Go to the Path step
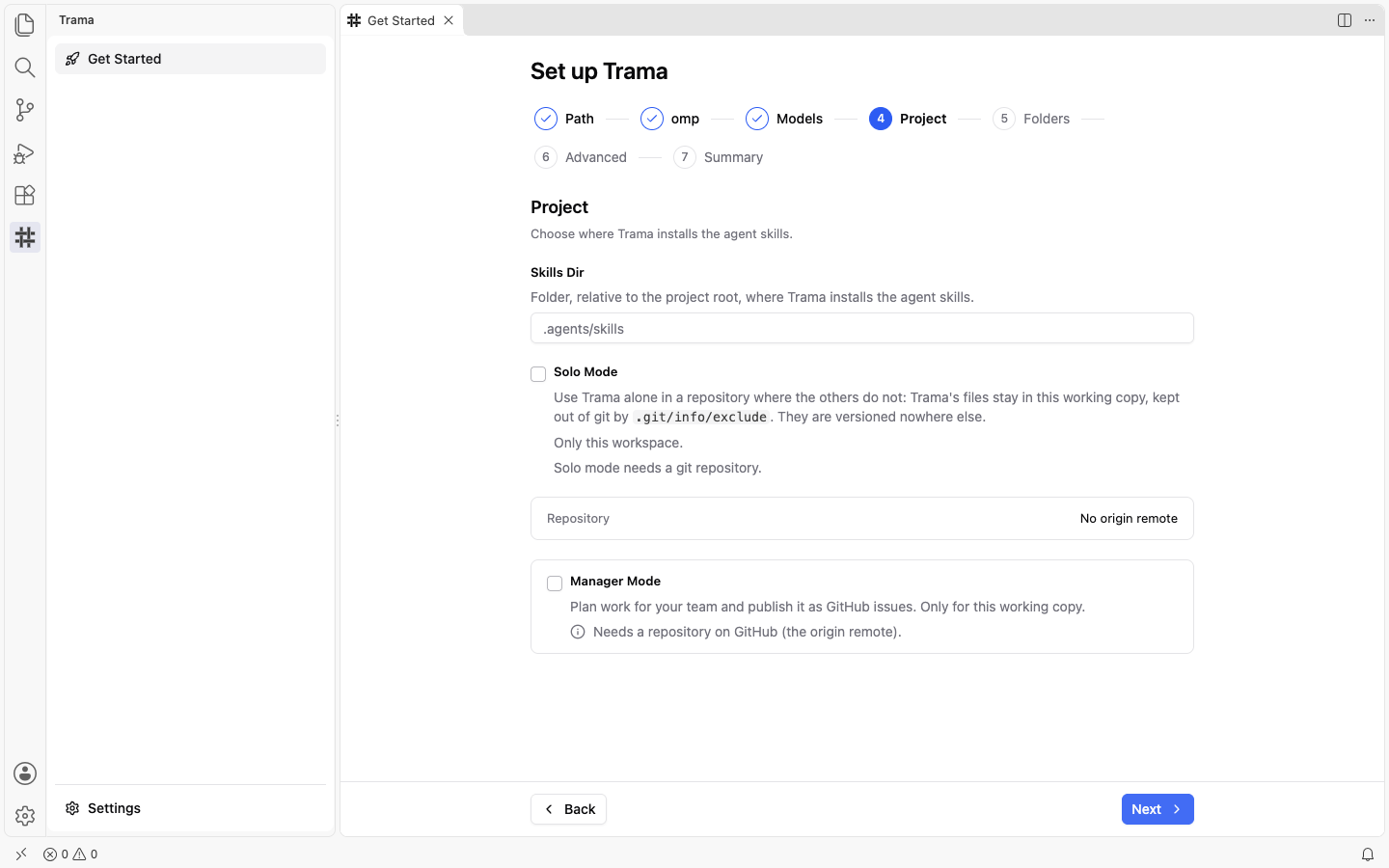Viewport: 1389px width, 868px height. pyautogui.click(x=564, y=119)
